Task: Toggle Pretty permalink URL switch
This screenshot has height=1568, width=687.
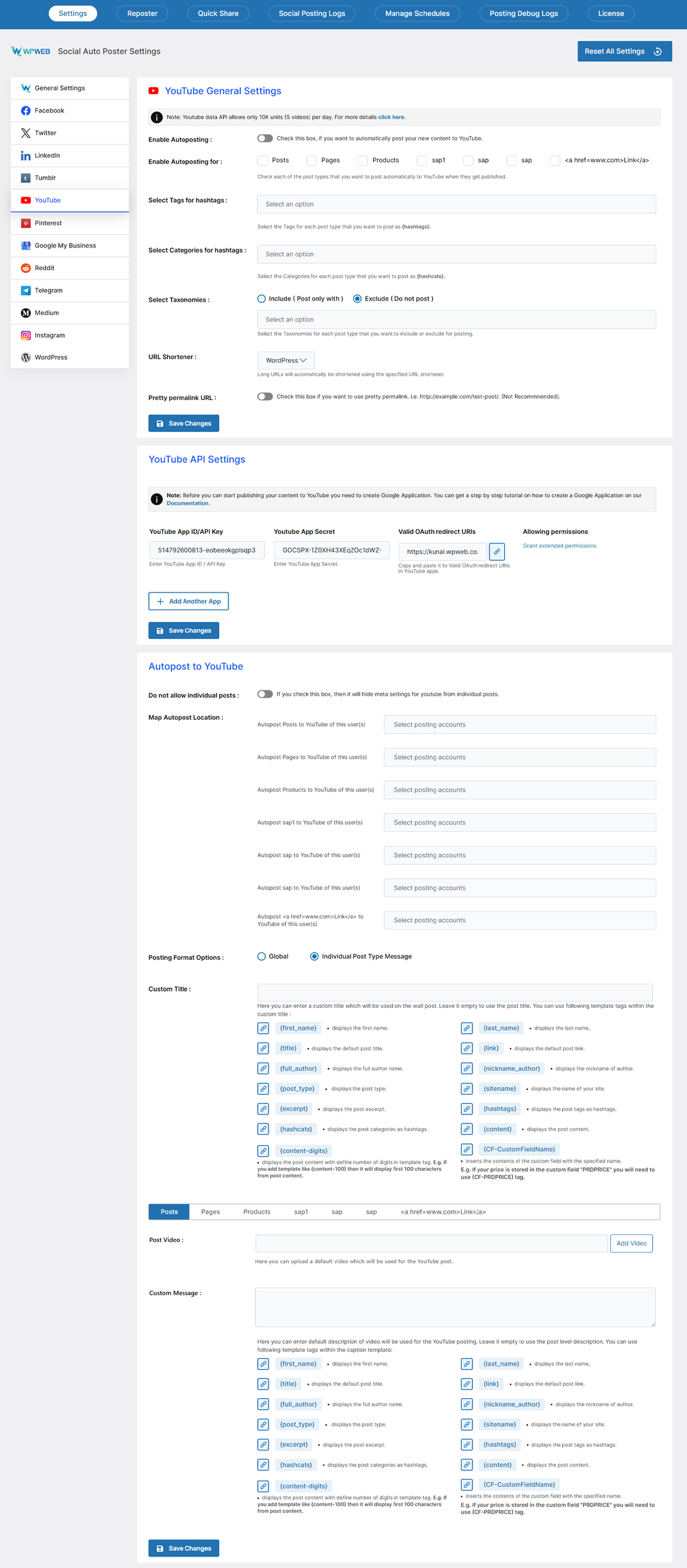Action: (265, 396)
